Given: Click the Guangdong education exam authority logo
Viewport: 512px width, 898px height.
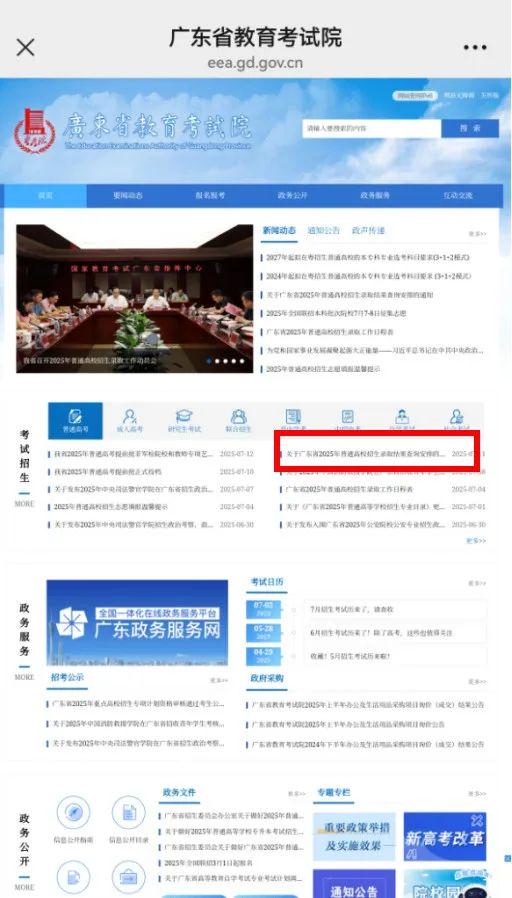Looking at the screenshot, I should pos(35,131).
